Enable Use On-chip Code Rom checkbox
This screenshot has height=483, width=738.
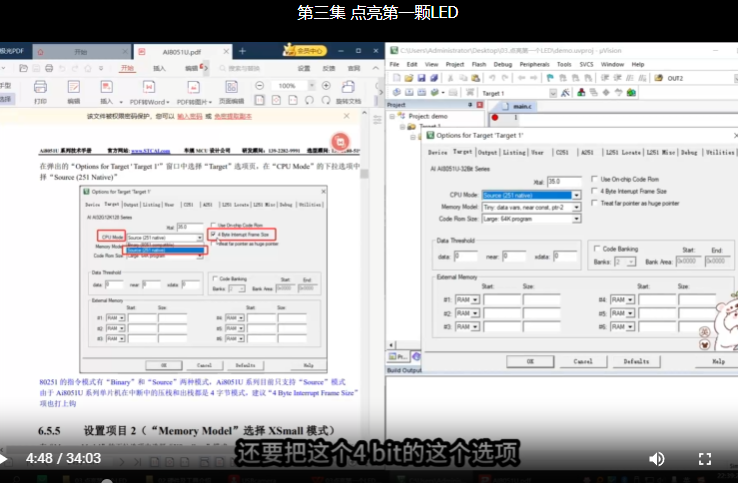pos(594,179)
